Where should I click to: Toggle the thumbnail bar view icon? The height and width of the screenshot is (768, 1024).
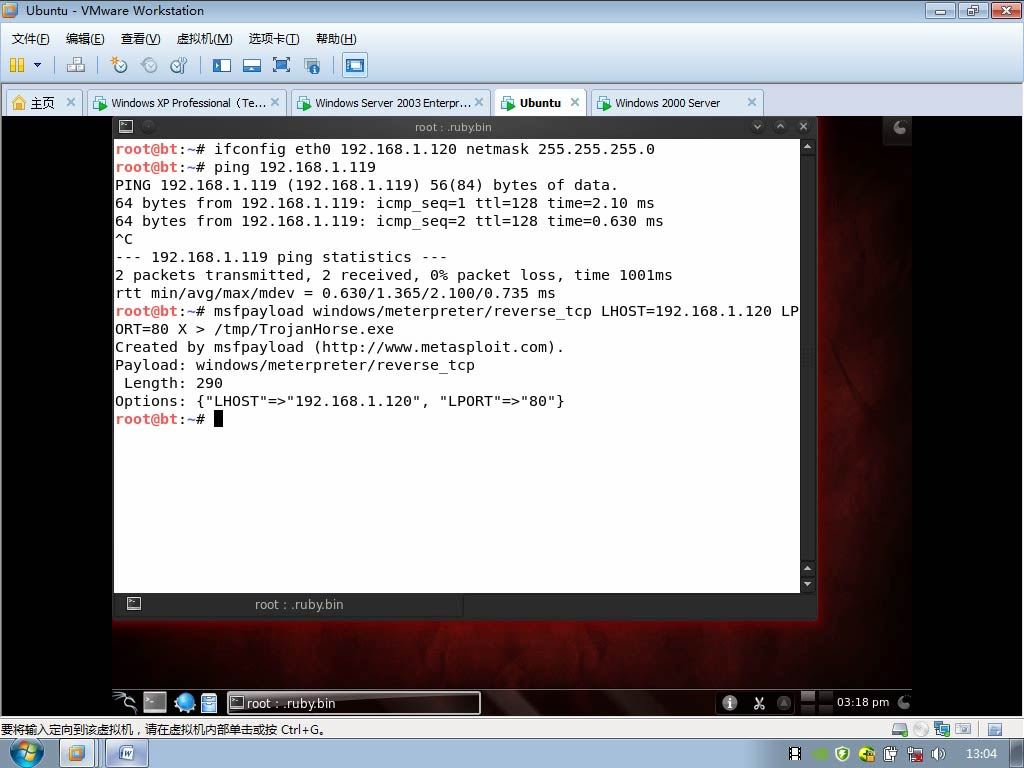[x=251, y=65]
